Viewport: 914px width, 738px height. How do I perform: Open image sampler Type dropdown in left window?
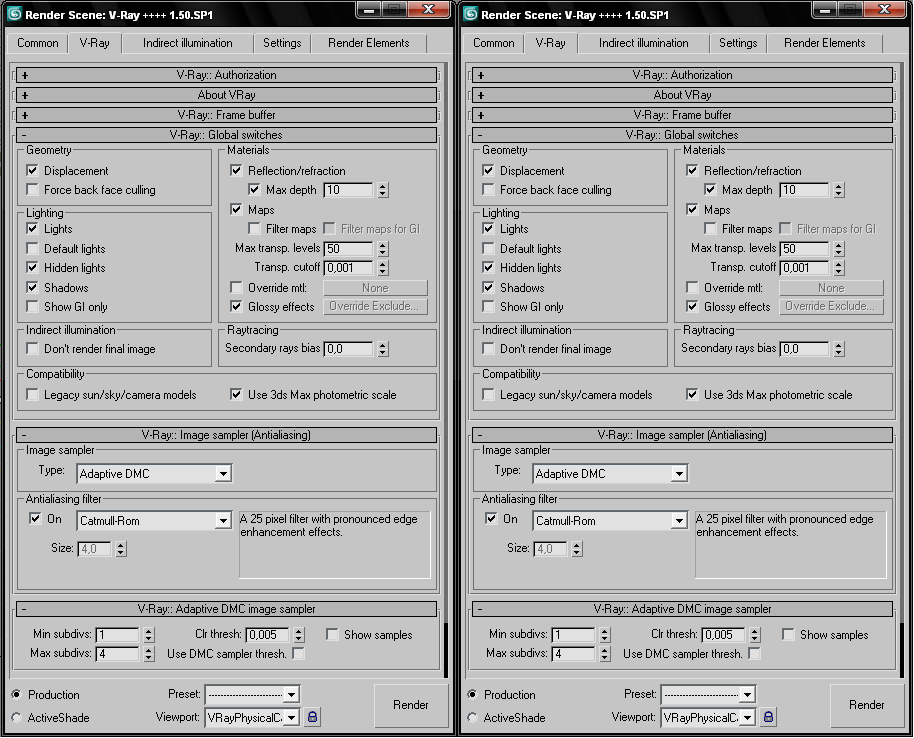pyautogui.click(x=223, y=474)
